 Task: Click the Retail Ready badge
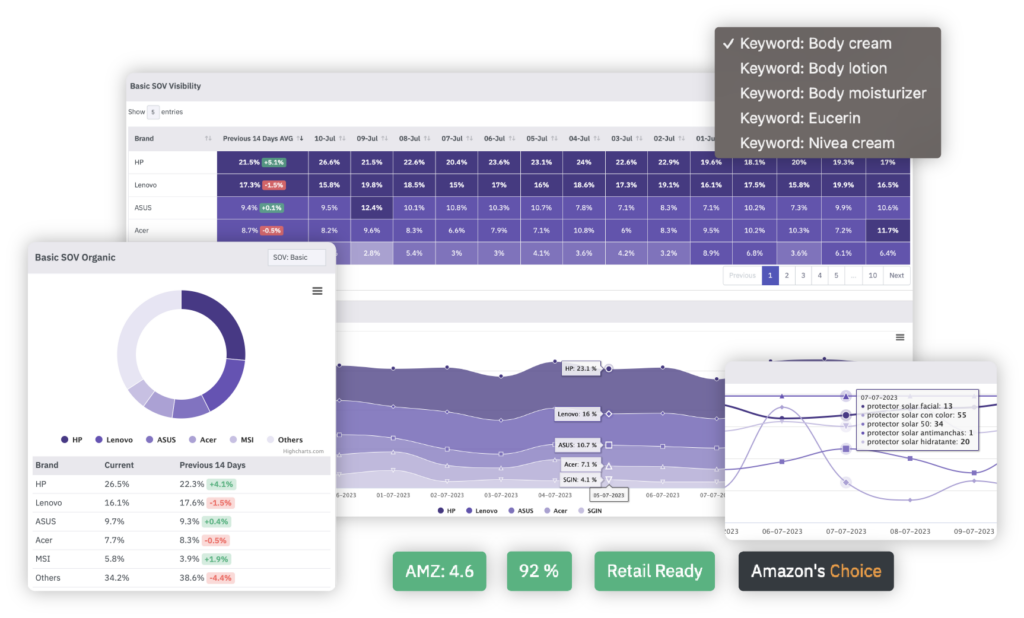pyautogui.click(x=654, y=571)
